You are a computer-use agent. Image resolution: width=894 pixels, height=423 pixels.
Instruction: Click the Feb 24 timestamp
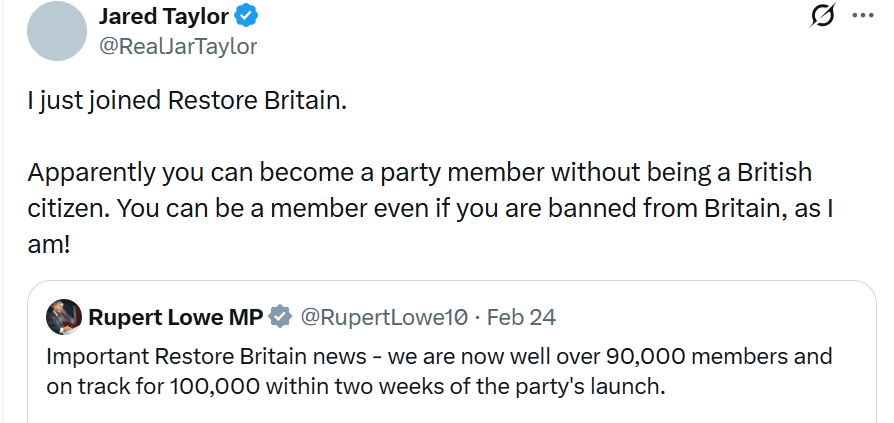point(521,318)
